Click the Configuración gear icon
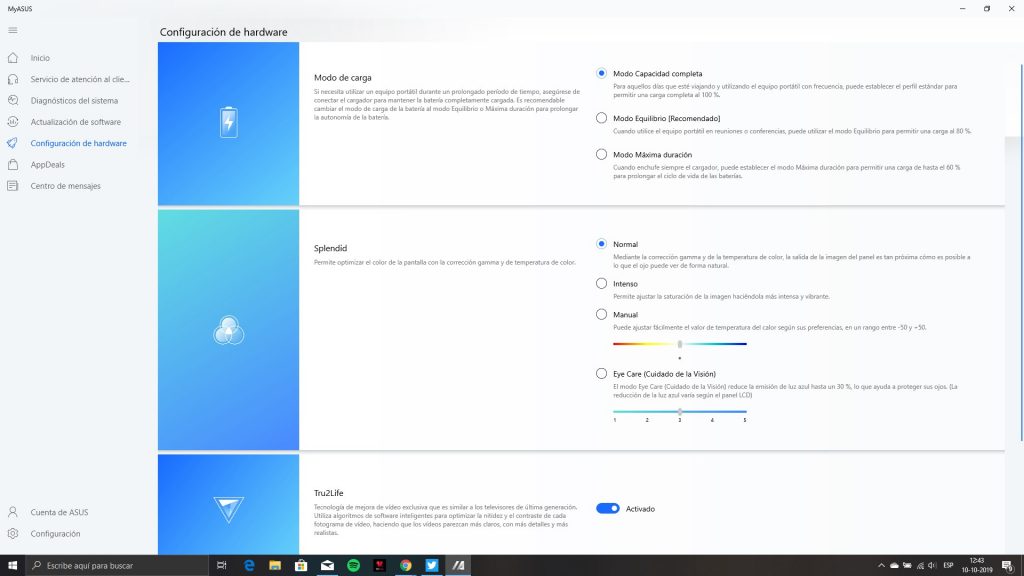1024x576 pixels. pos(12,534)
